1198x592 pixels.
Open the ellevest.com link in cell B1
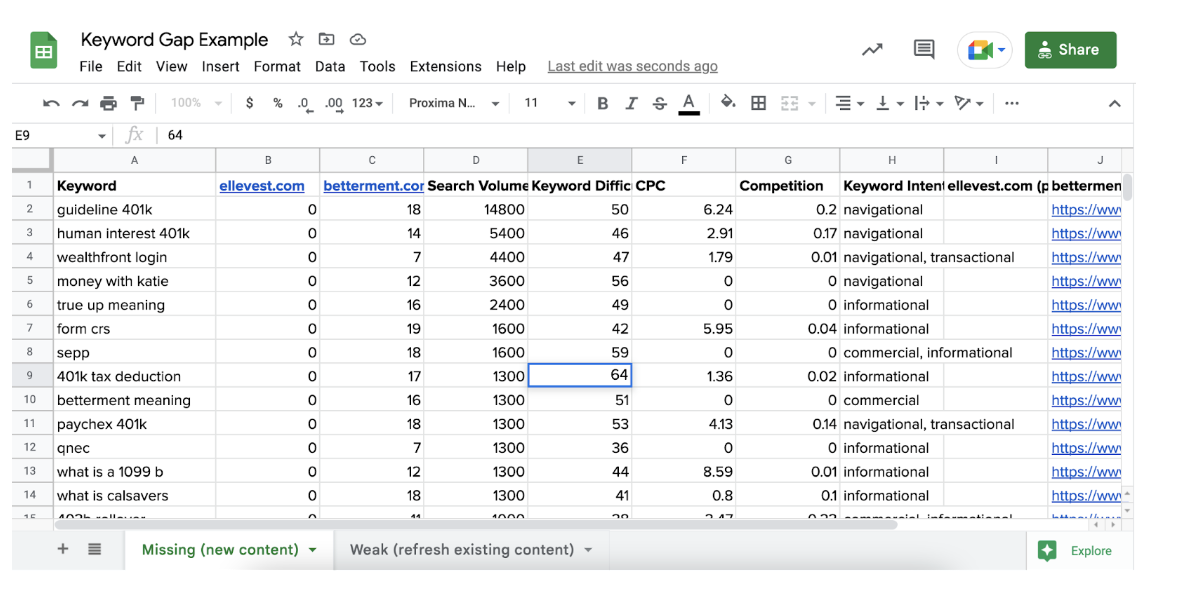click(263, 185)
